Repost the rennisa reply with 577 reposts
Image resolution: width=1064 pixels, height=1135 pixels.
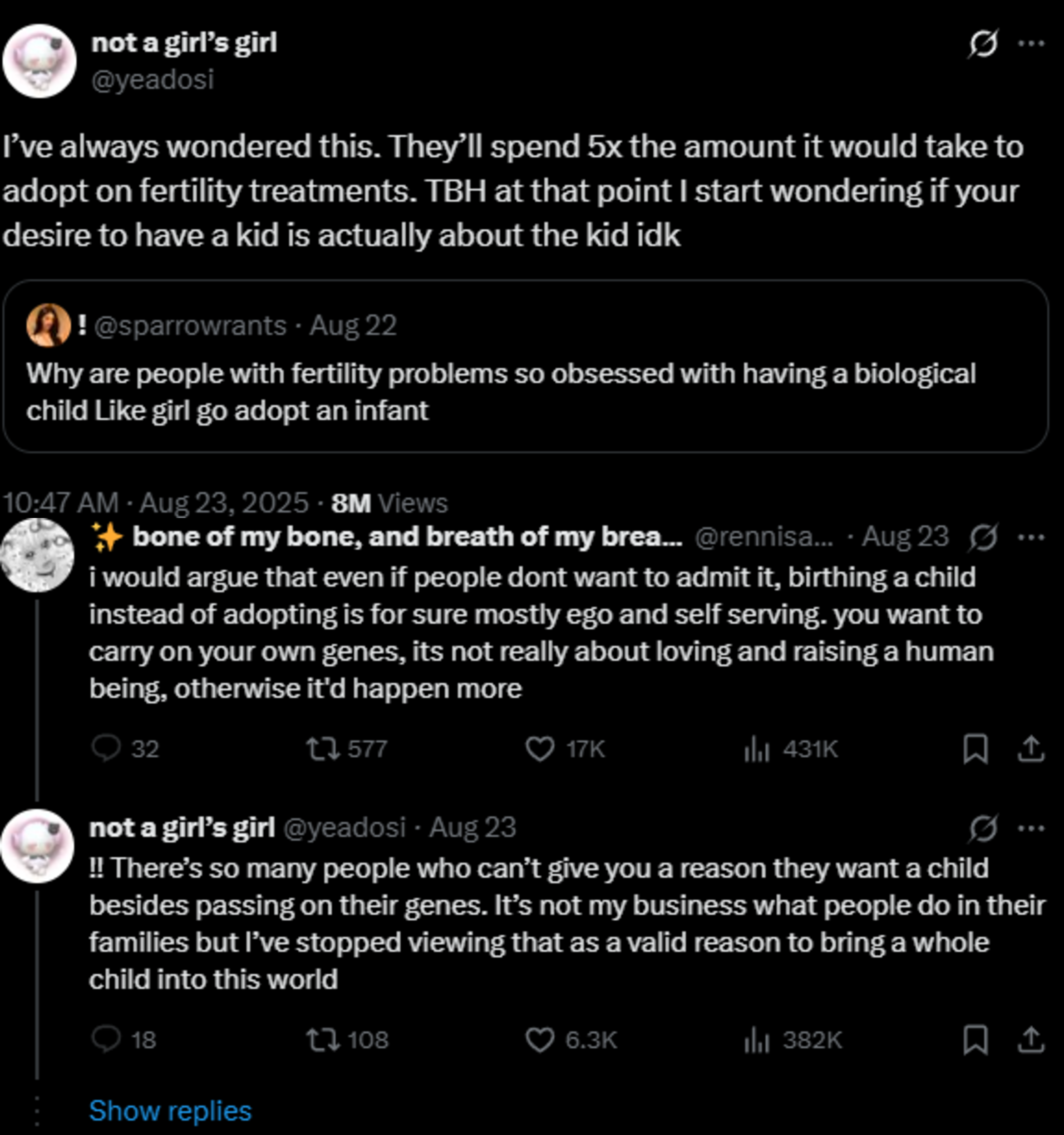[323, 749]
